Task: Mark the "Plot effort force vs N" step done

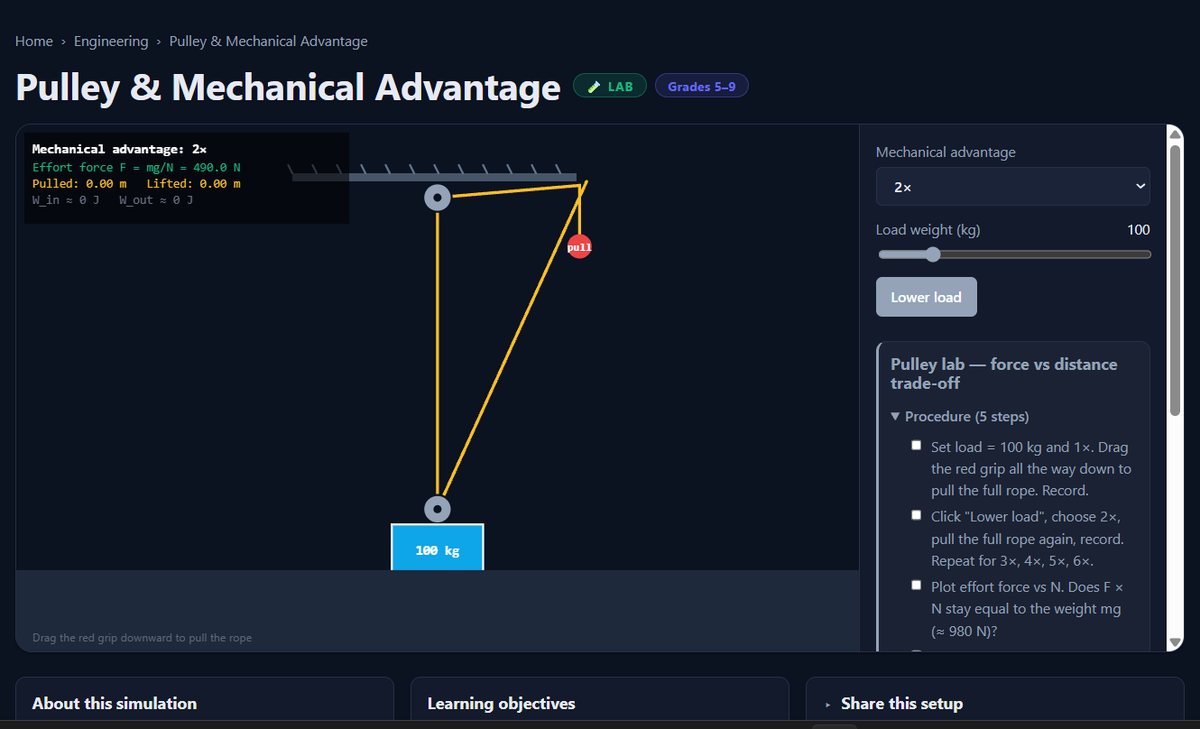Action: click(916, 586)
